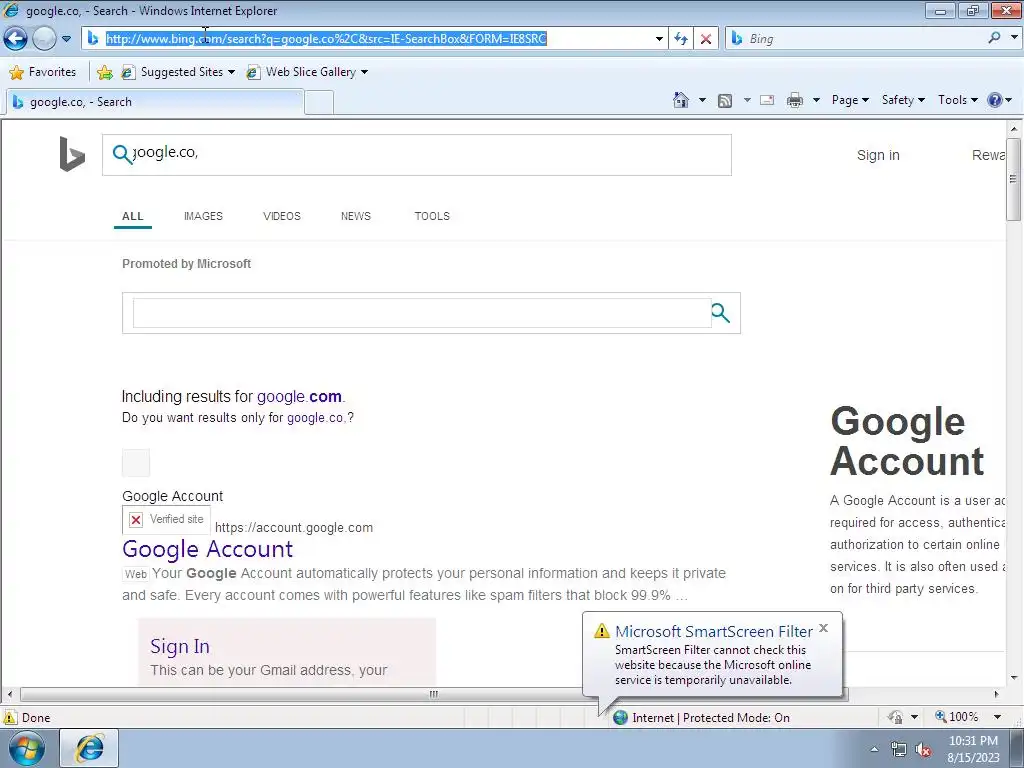Click the Print icon
The width and height of the screenshot is (1024, 768).
795,100
